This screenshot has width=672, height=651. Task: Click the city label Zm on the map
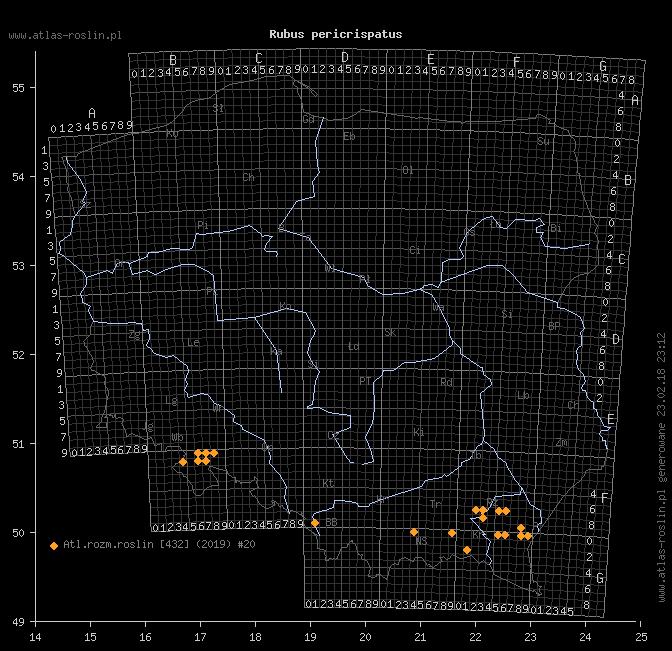[x=561, y=443]
